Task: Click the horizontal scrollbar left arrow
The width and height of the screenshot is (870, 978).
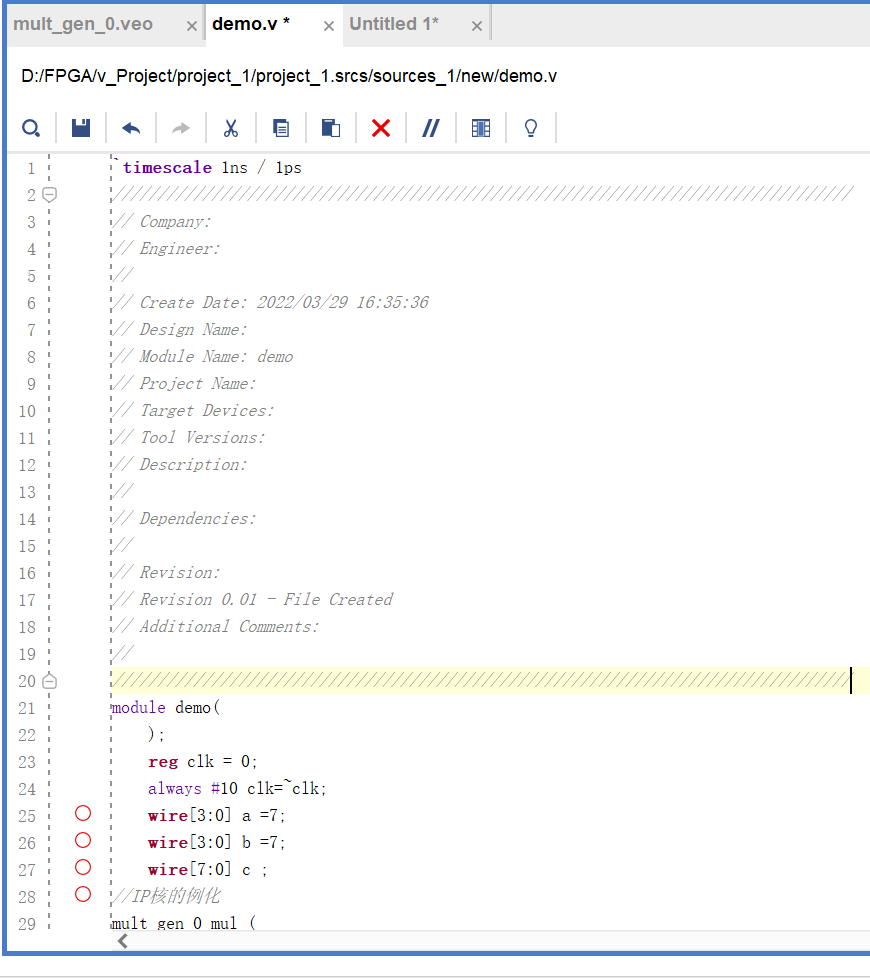Action: coord(123,942)
